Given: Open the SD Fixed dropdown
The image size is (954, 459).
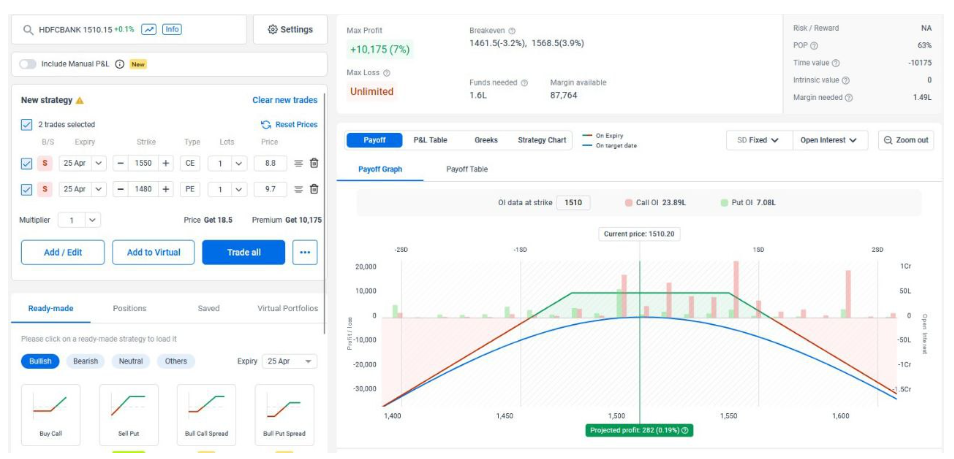Looking at the screenshot, I should click(758, 140).
